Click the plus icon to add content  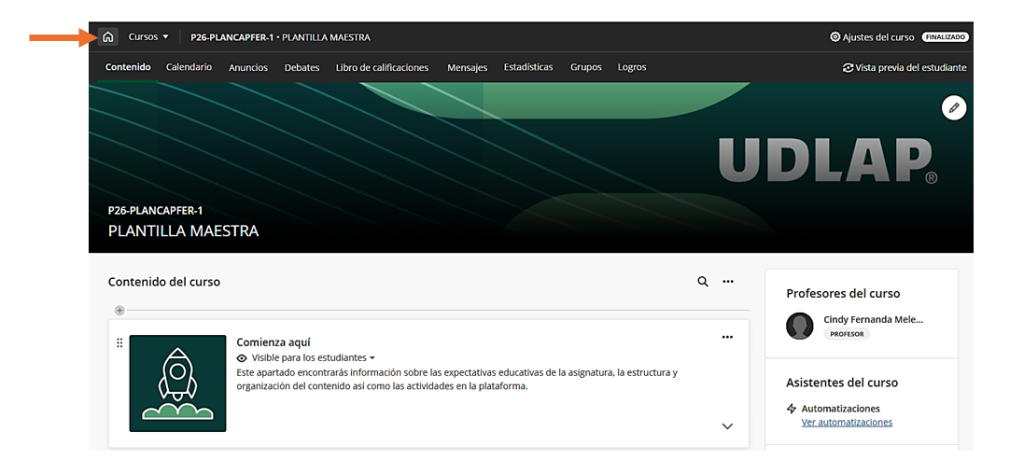point(120,310)
